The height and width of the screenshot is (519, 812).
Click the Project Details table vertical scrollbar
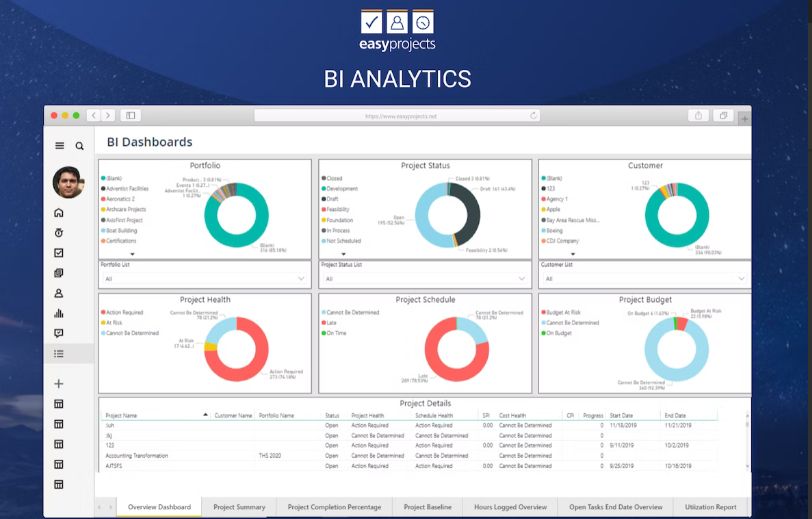747,440
